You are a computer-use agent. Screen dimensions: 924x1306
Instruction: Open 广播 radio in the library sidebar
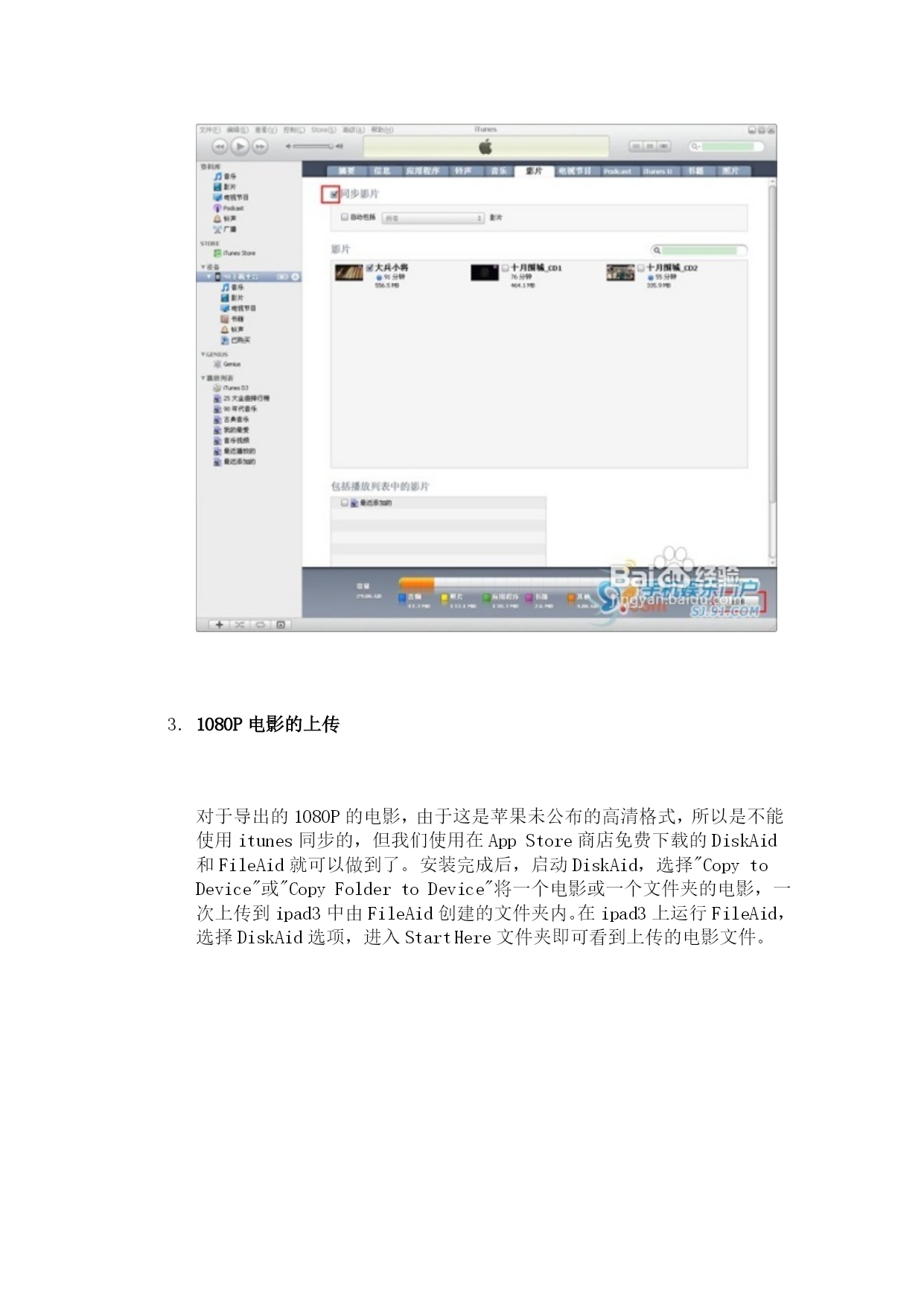(x=226, y=229)
